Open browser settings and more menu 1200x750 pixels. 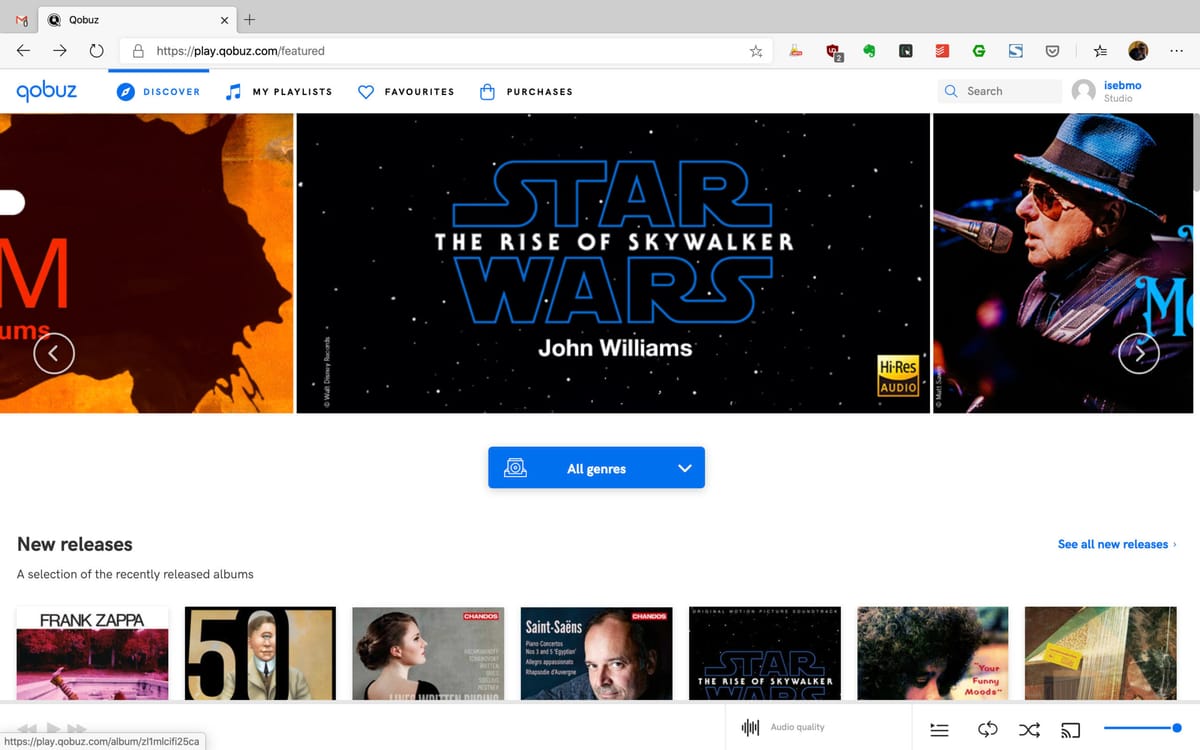[1176, 51]
